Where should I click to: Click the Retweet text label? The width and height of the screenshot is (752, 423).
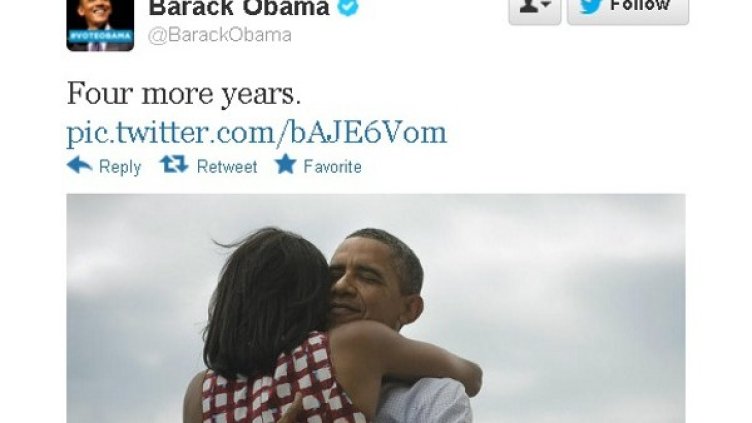[x=227, y=166]
